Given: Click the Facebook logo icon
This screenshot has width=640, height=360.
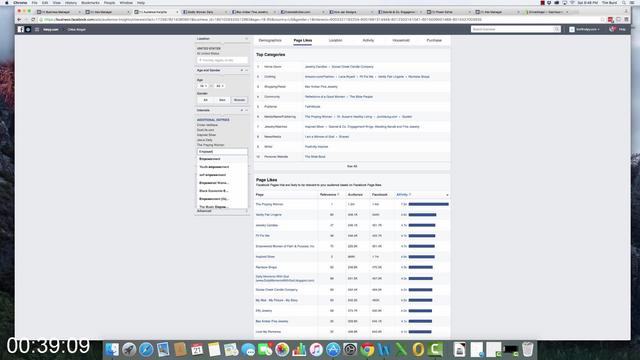Looking at the screenshot, I should (x=20, y=29).
